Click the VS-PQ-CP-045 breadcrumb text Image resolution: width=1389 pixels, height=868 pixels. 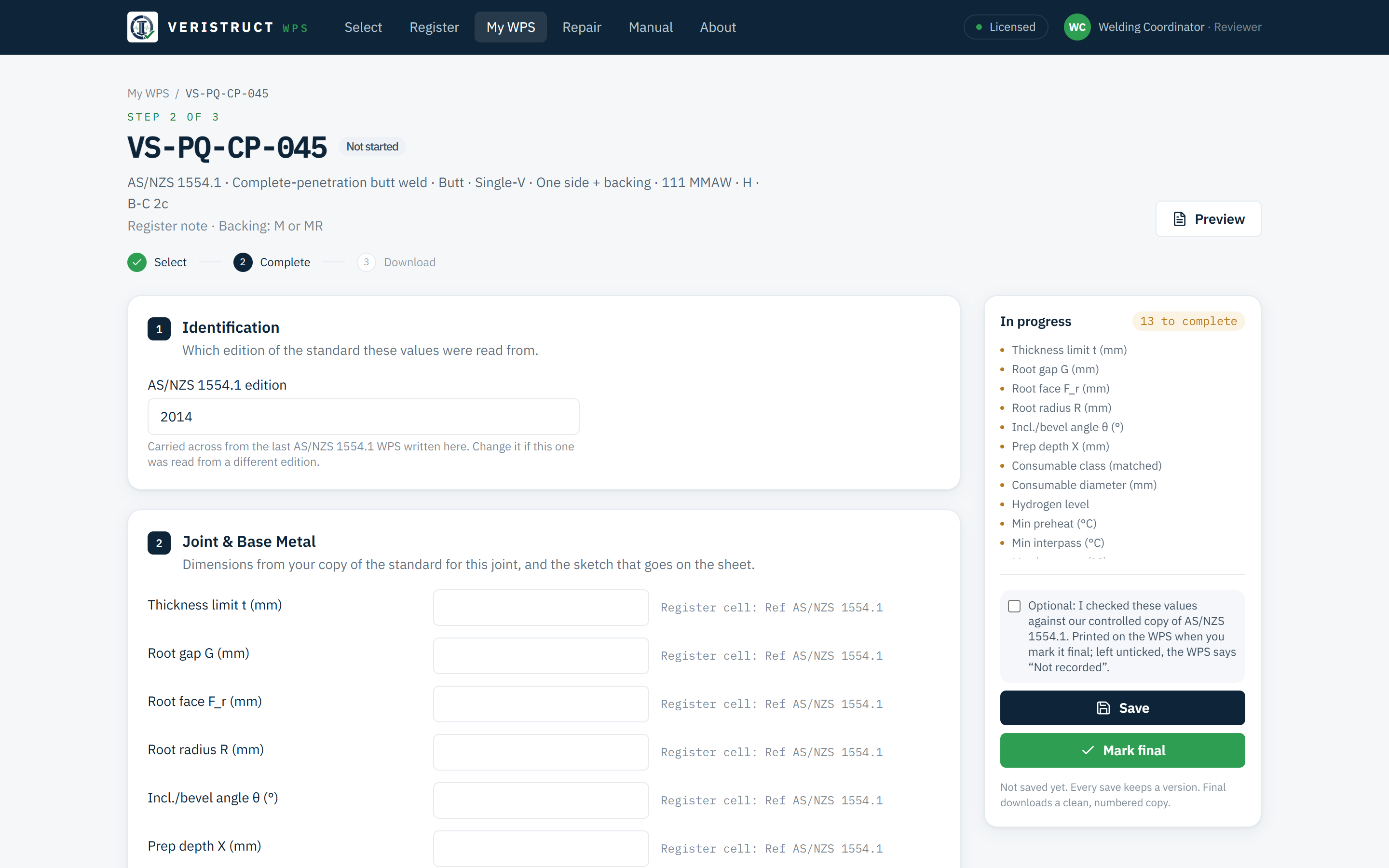tap(227, 94)
